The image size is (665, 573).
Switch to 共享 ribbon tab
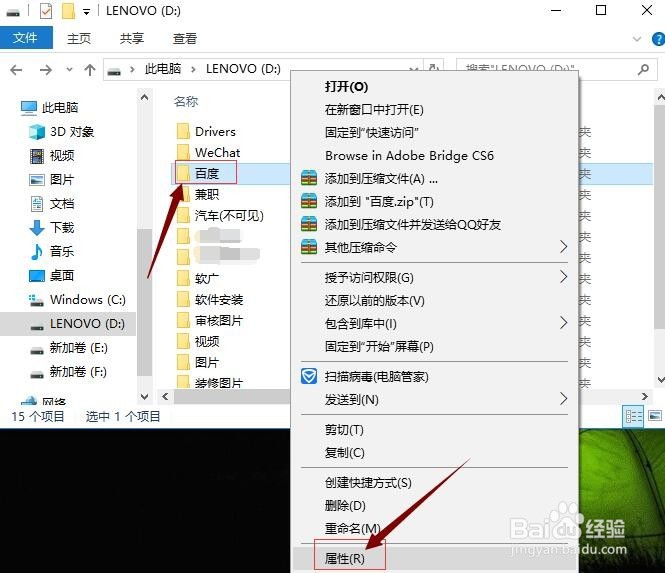point(131,39)
